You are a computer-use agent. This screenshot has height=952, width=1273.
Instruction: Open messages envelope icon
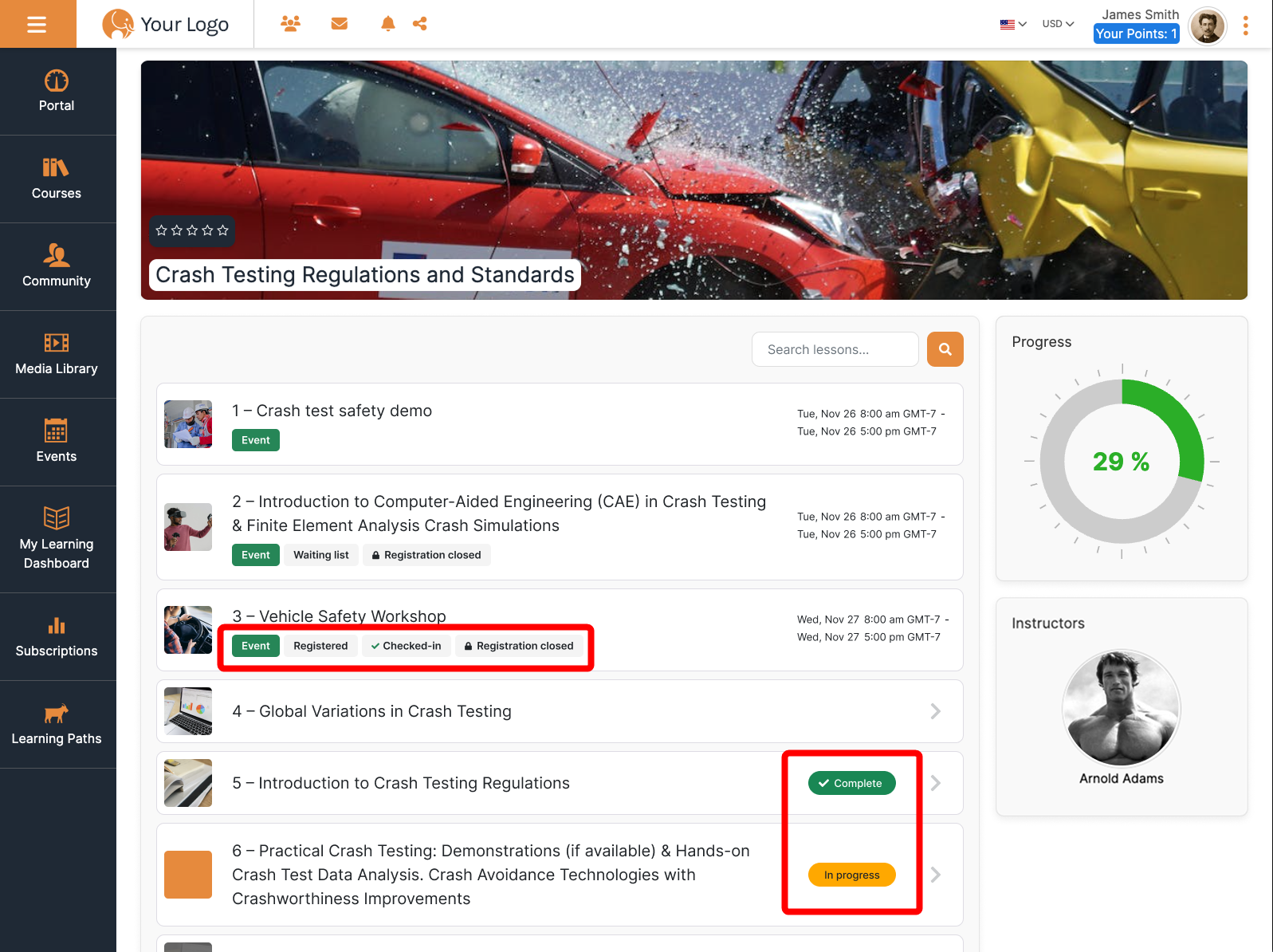point(340,24)
